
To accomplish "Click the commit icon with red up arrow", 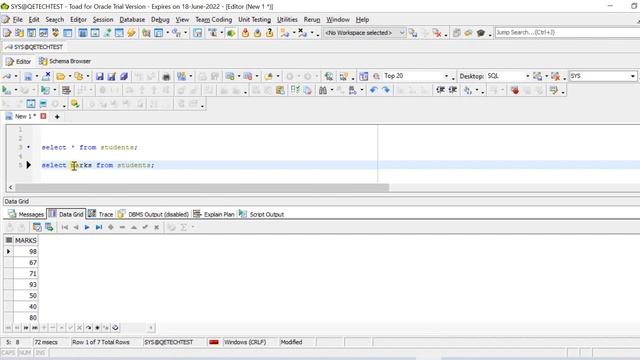I will coord(245,33).
